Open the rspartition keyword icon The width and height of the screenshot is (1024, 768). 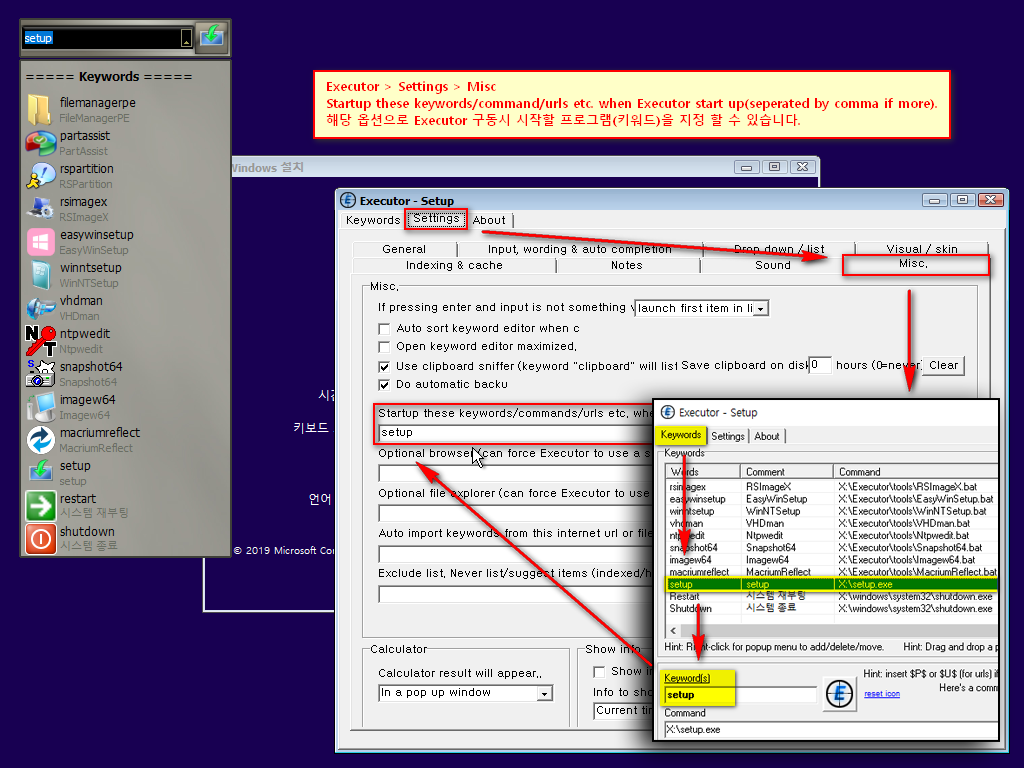tap(40, 176)
